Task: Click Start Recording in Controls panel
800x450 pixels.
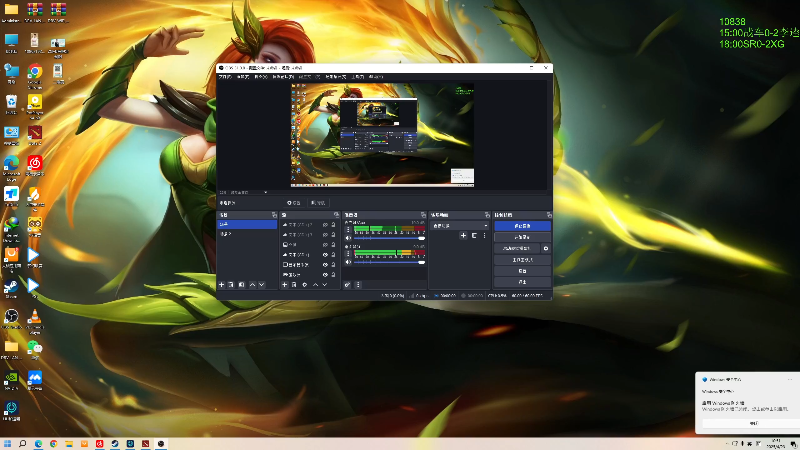Action: pyautogui.click(x=522, y=237)
